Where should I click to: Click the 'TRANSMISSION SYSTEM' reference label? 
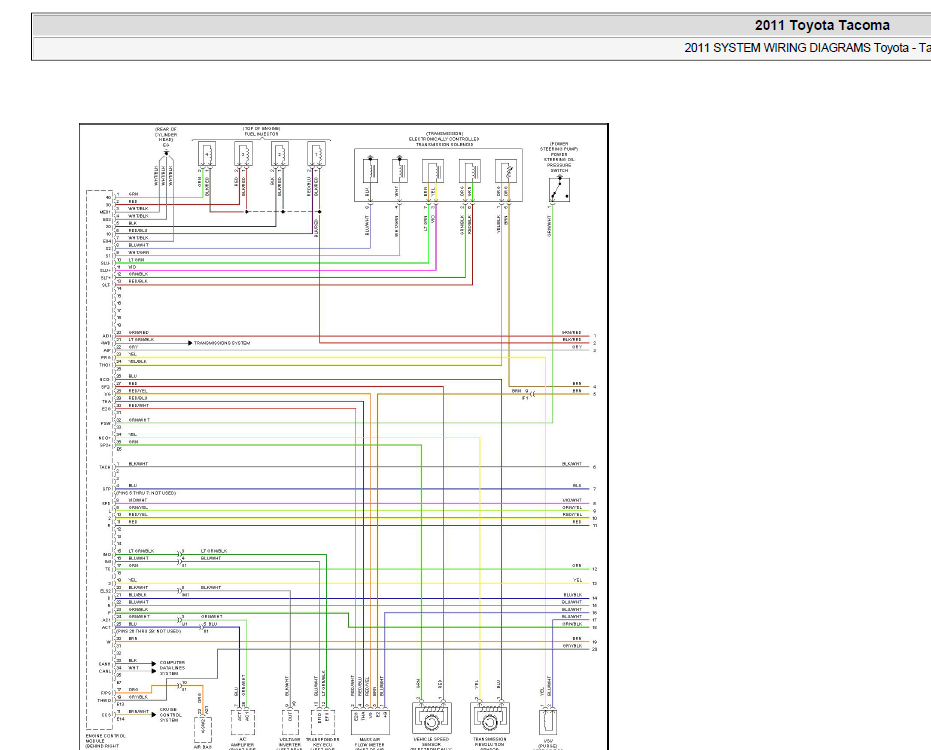(222, 343)
